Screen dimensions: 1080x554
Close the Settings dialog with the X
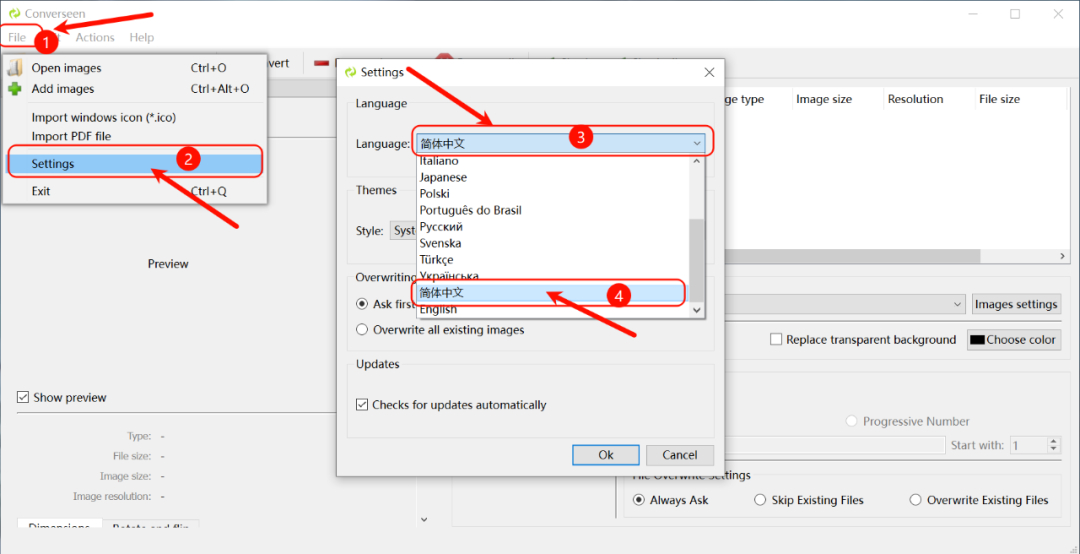tap(709, 72)
